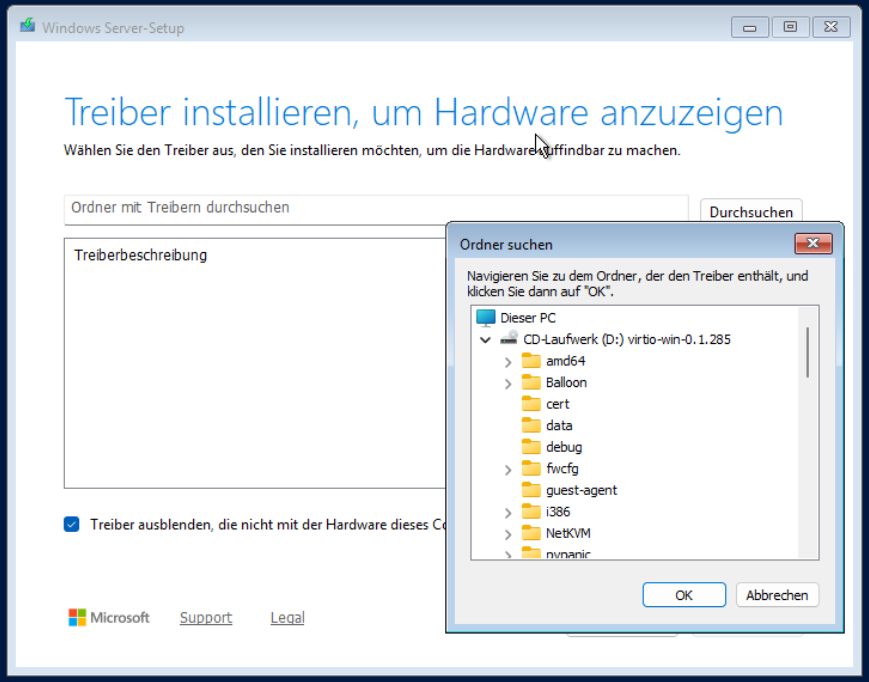Open the Legal link
Screen dimensions: 869x682
point(287,618)
